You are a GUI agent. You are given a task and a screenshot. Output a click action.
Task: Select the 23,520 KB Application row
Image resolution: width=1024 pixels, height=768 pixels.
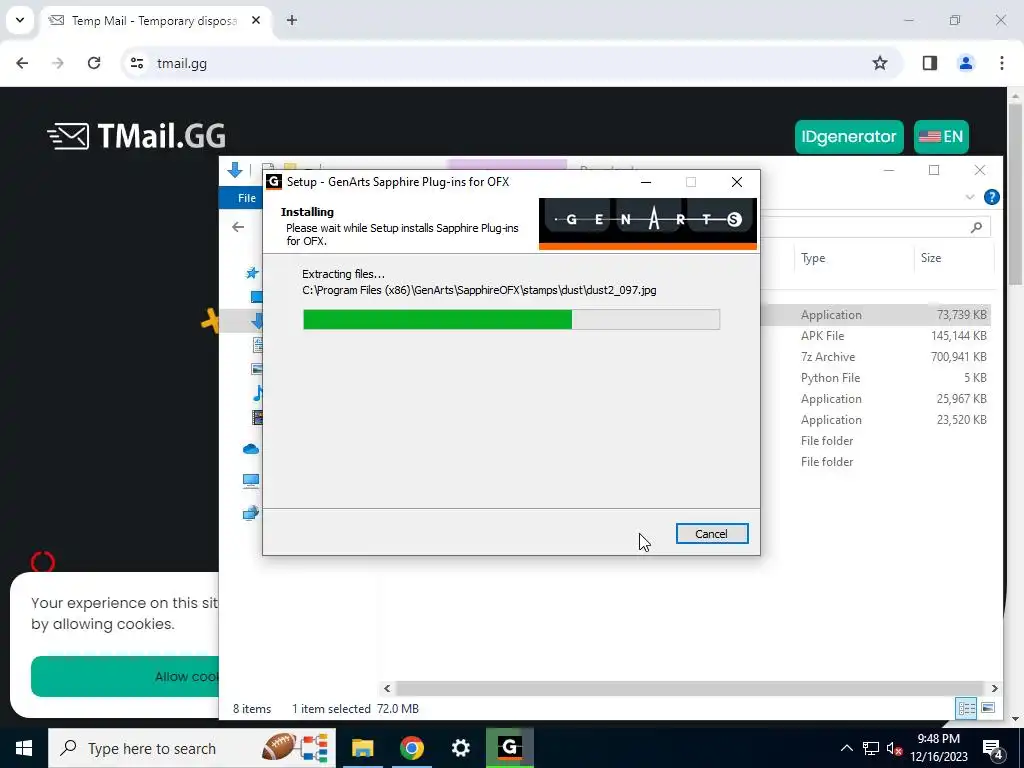click(875, 419)
